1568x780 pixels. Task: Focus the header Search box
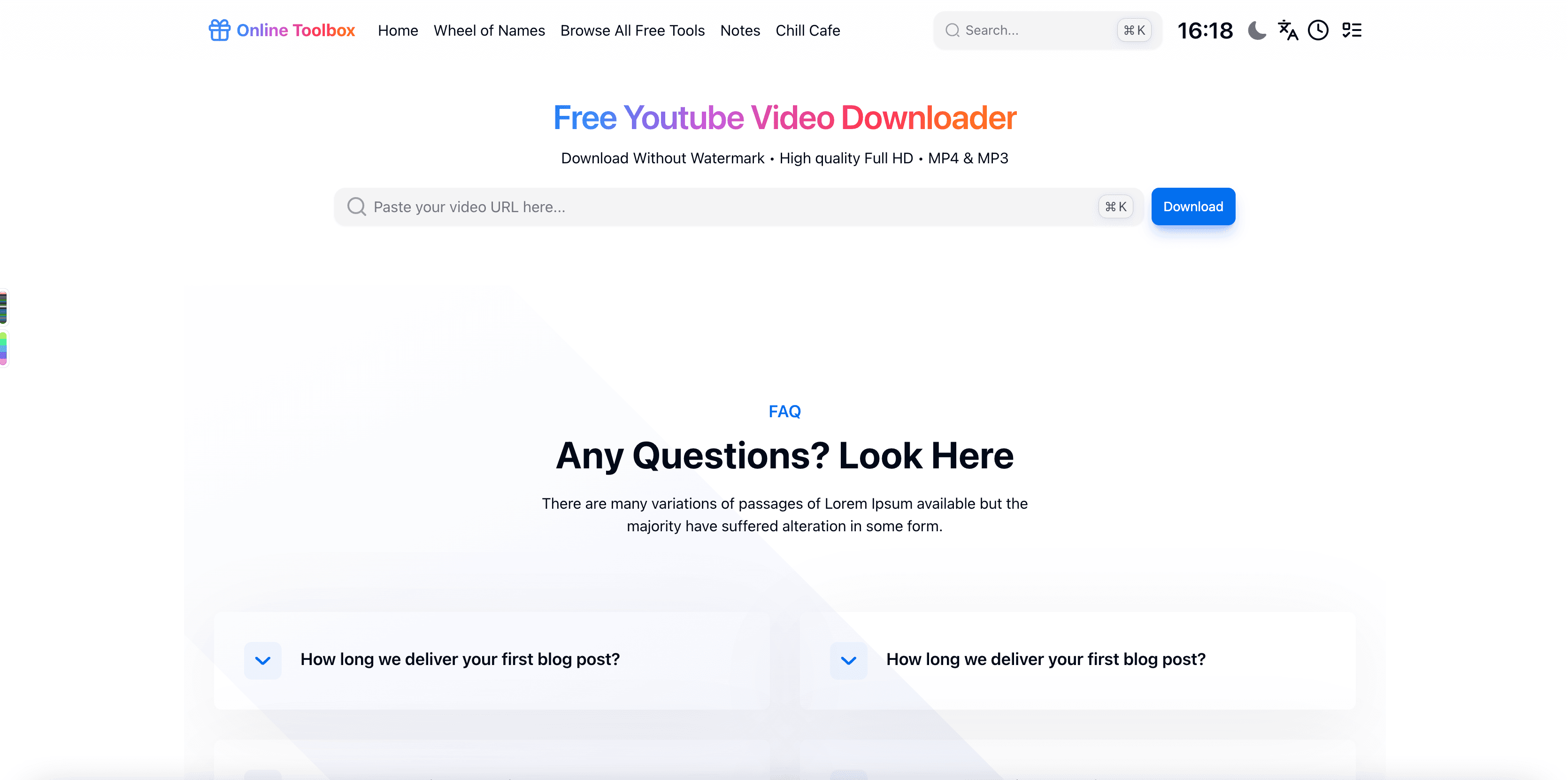1047,31
